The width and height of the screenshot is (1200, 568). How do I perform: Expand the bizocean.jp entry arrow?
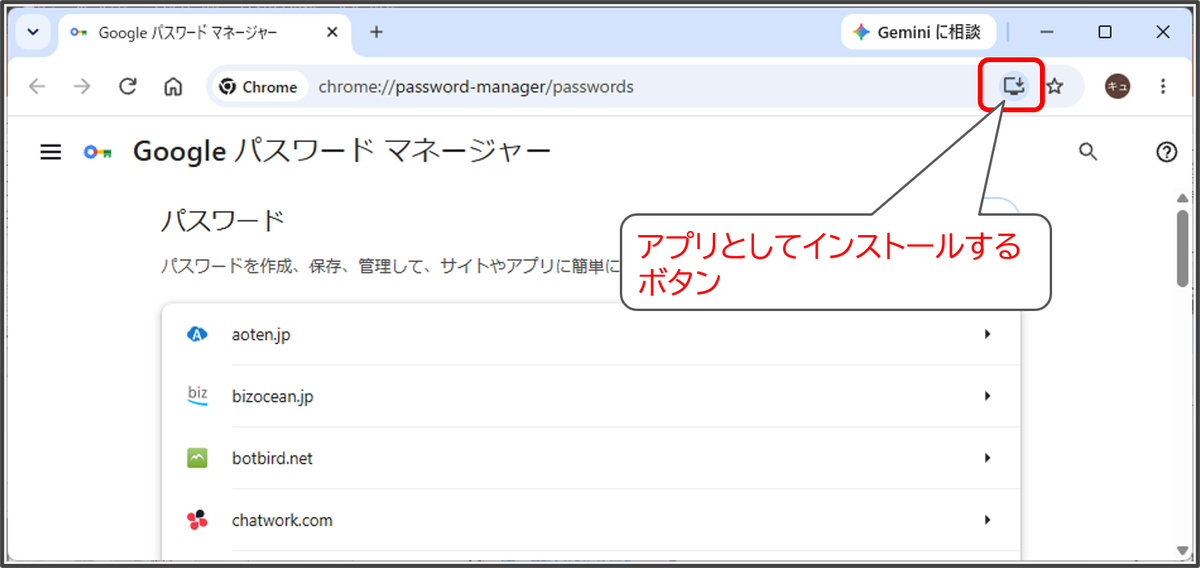987,396
